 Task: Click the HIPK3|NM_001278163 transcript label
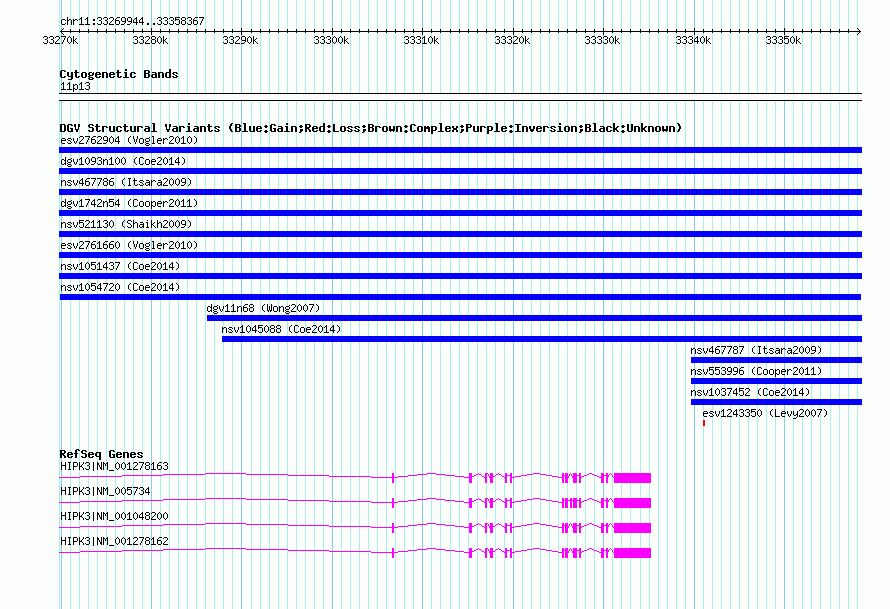(x=114, y=466)
